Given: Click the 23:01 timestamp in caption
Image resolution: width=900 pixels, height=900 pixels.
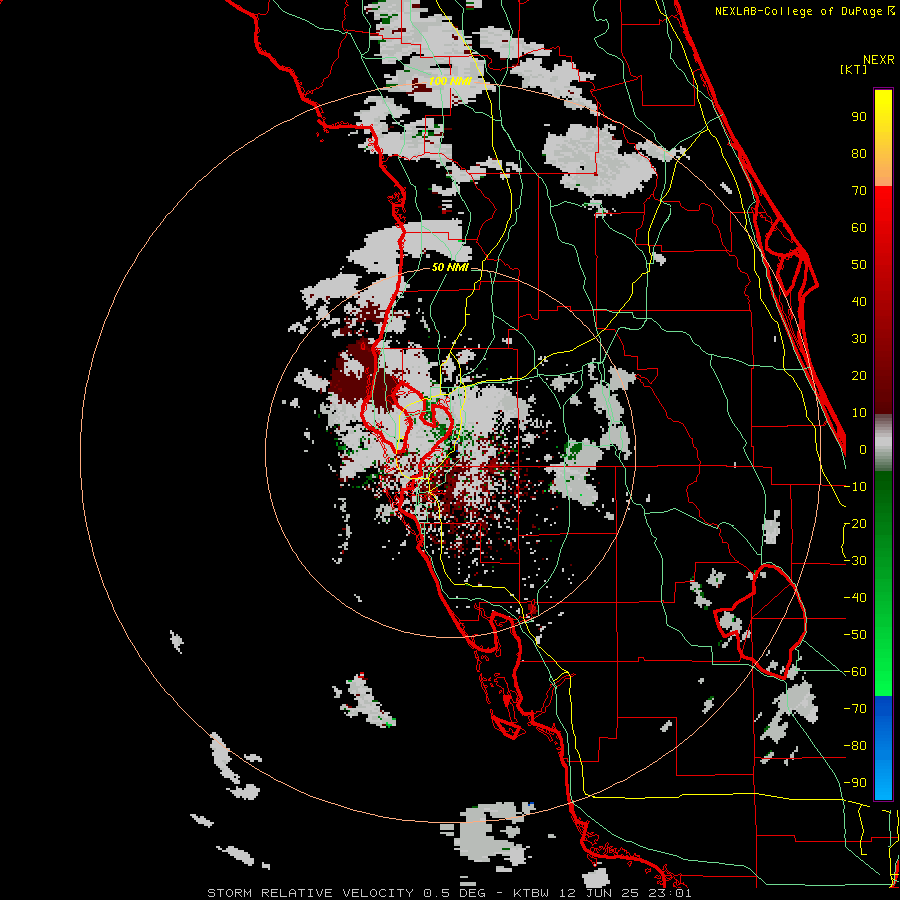Looking at the screenshot, I should (x=672, y=893).
